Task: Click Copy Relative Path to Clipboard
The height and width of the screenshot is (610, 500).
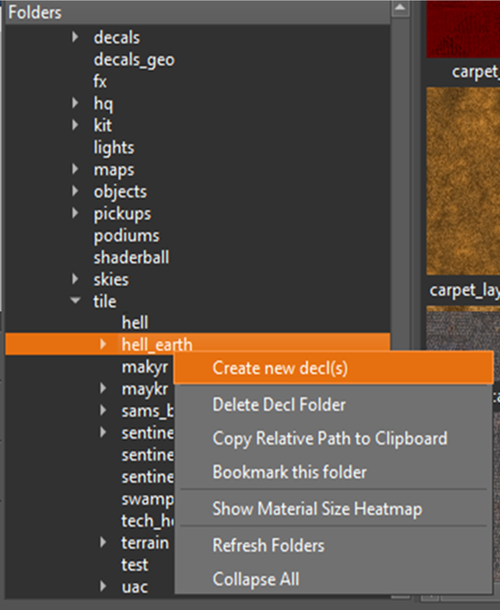Action: pyautogui.click(x=330, y=438)
